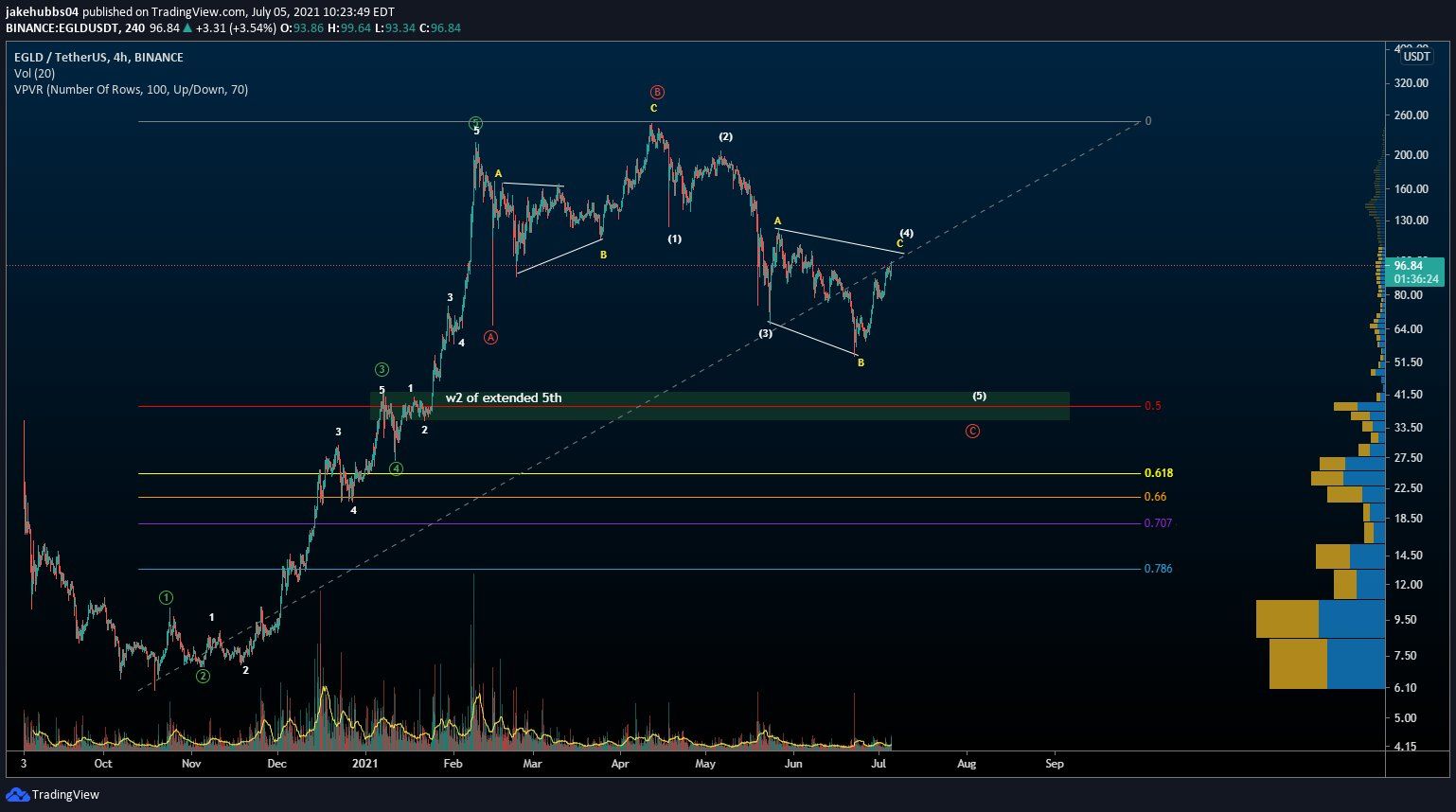This screenshot has width=1456, height=812.
Task: Select the red circled A wave marker
Action: click(x=490, y=337)
